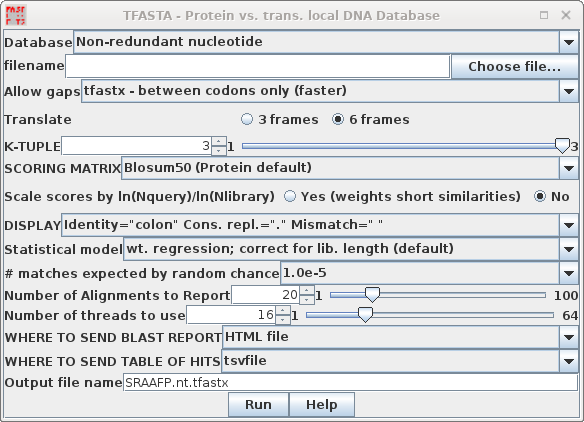Open the matches expected by random chance dropdown
The height and width of the screenshot is (422, 584).
click(x=568, y=273)
